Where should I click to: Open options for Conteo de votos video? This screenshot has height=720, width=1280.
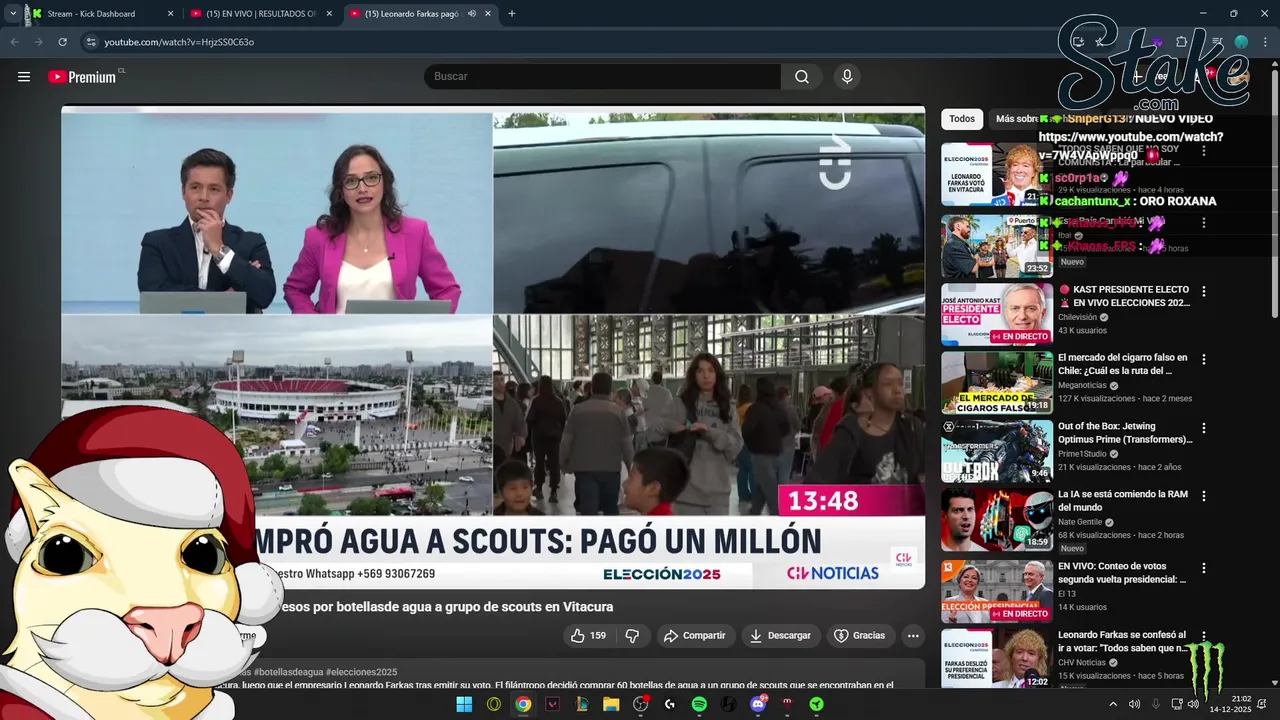coord(1204,568)
